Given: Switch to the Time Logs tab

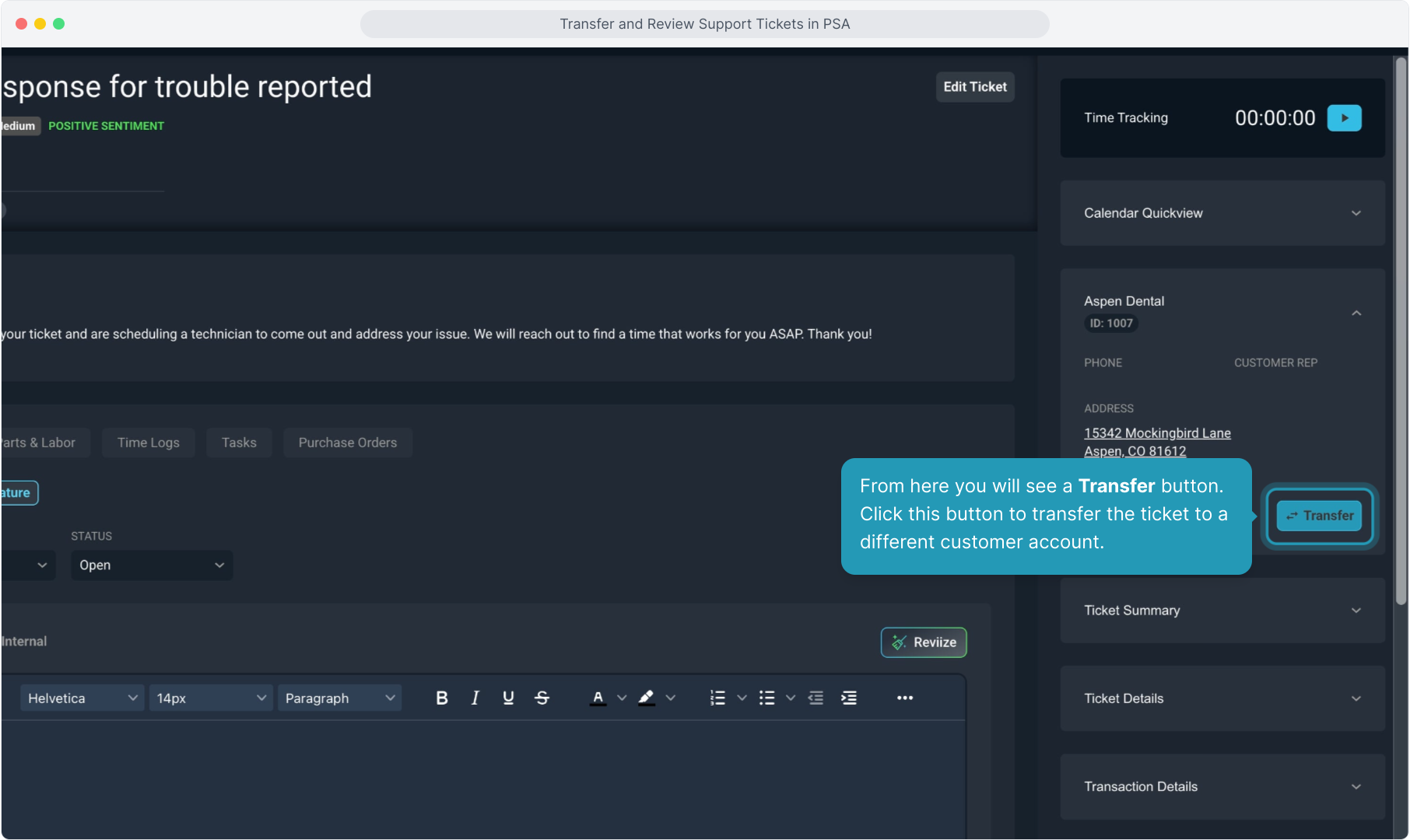Looking at the screenshot, I should [148, 443].
